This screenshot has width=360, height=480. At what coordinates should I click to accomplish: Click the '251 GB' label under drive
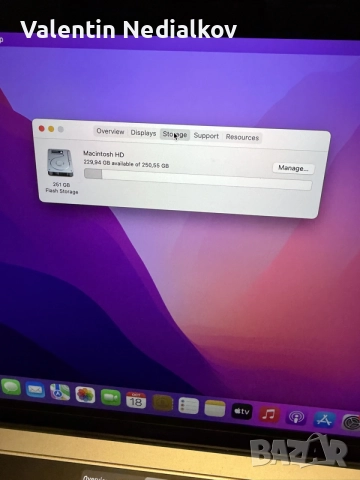[61, 184]
